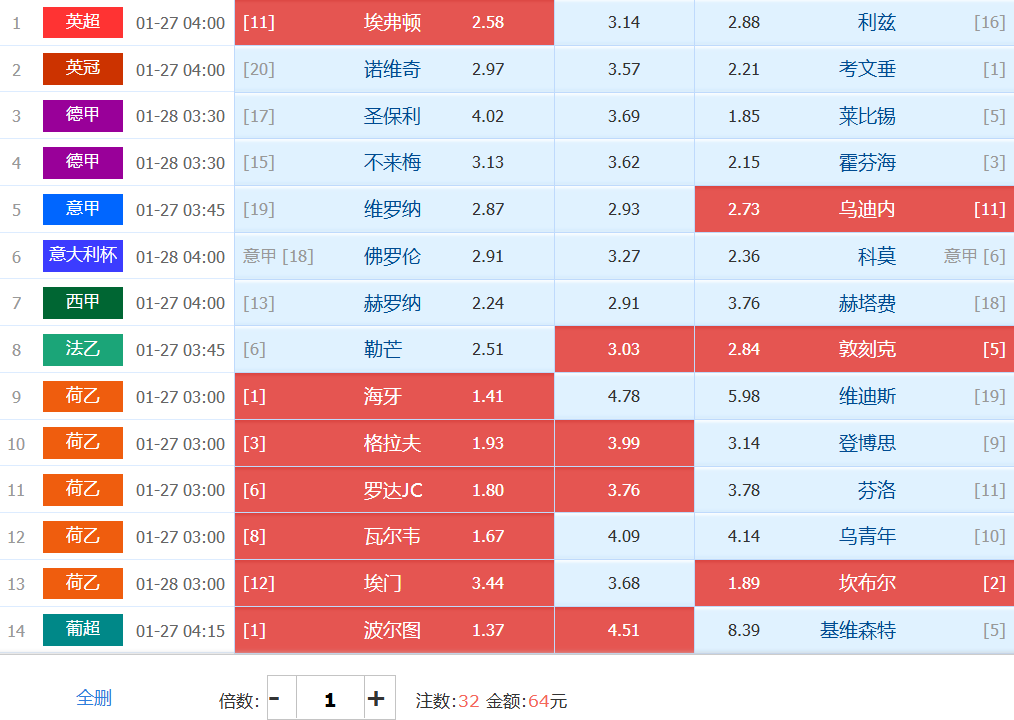Image resolution: width=1014 pixels, height=720 pixels.
Task: Deselect 乌迪内 away win odds 2.73
Action: pyautogui.click(x=853, y=209)
